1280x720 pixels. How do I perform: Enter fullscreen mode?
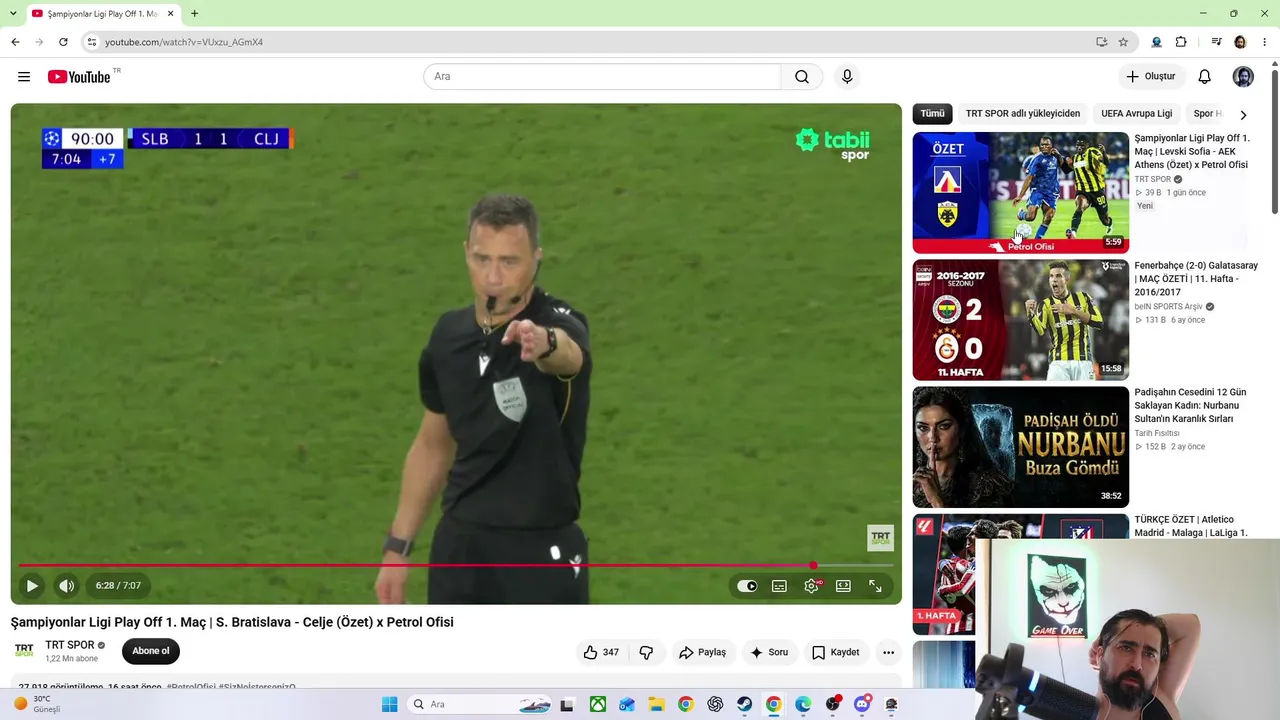point(875,586)
